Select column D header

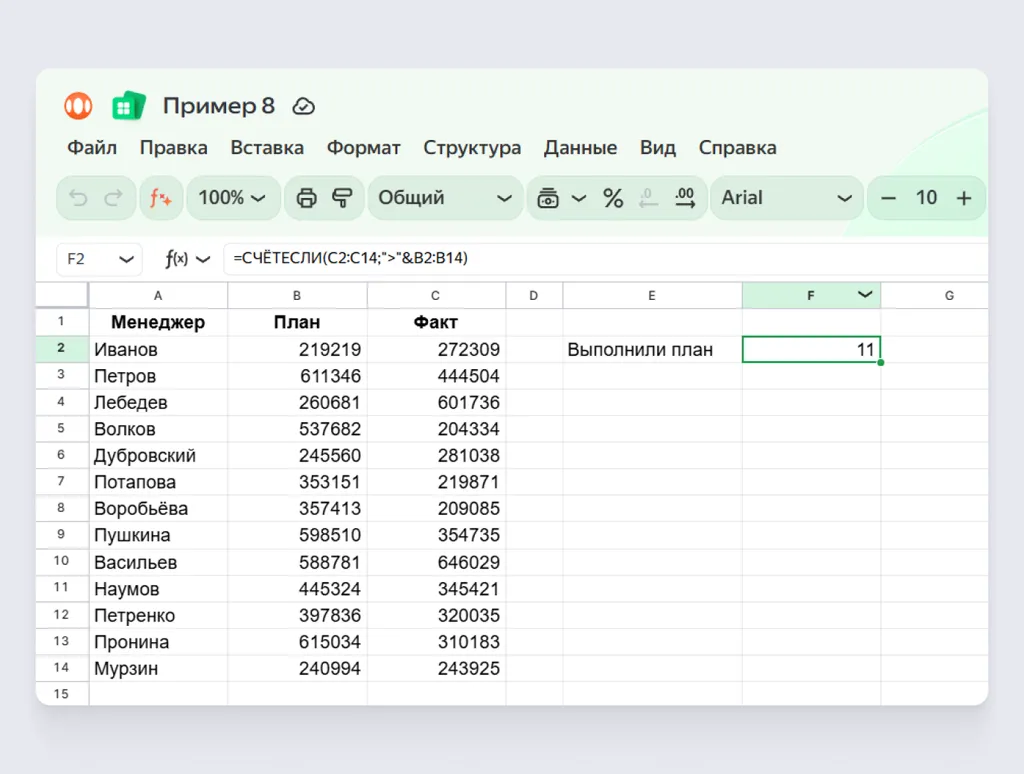pos(534,295)
